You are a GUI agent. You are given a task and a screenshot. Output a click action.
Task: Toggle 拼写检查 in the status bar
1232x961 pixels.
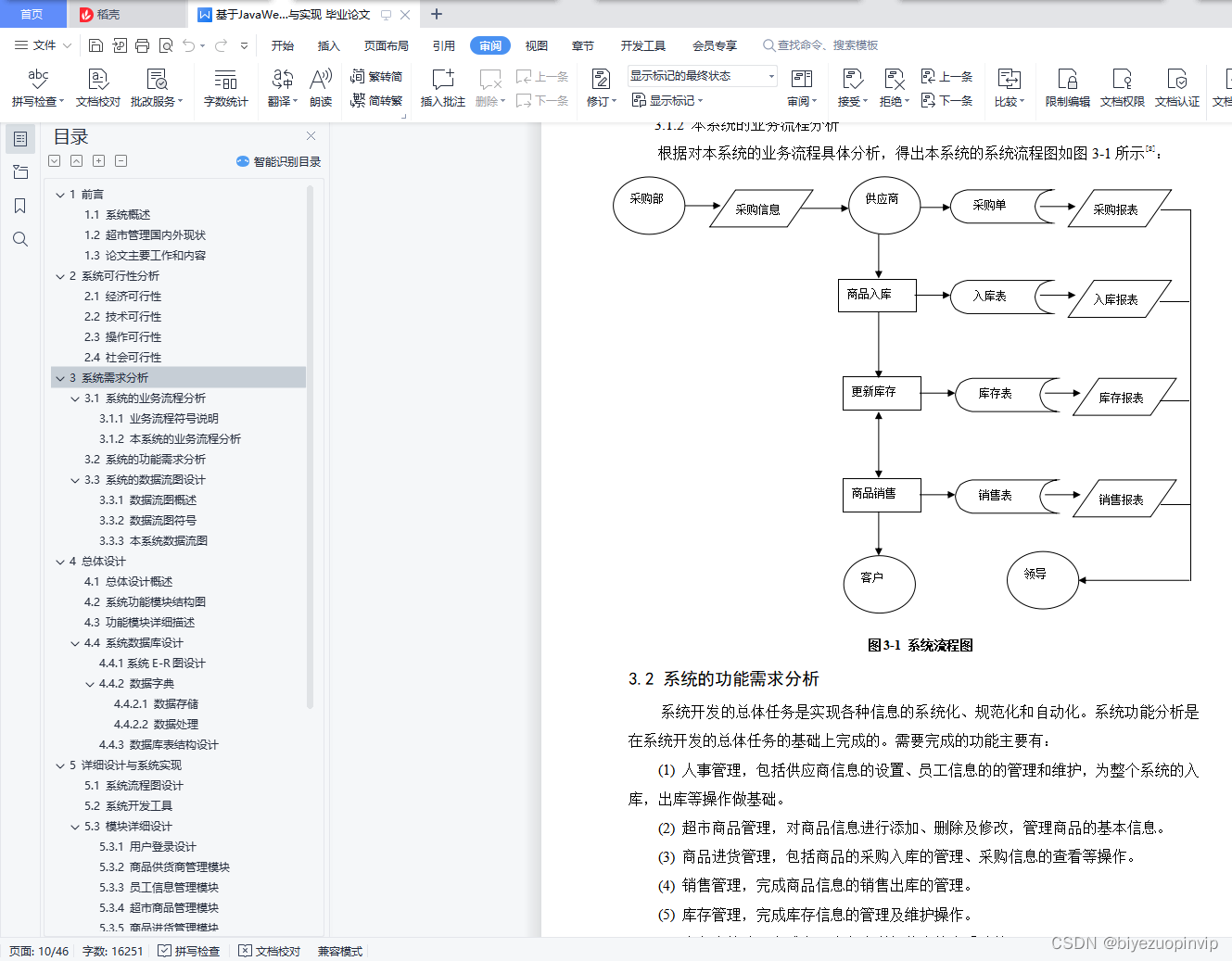click(x=188, y=950)
